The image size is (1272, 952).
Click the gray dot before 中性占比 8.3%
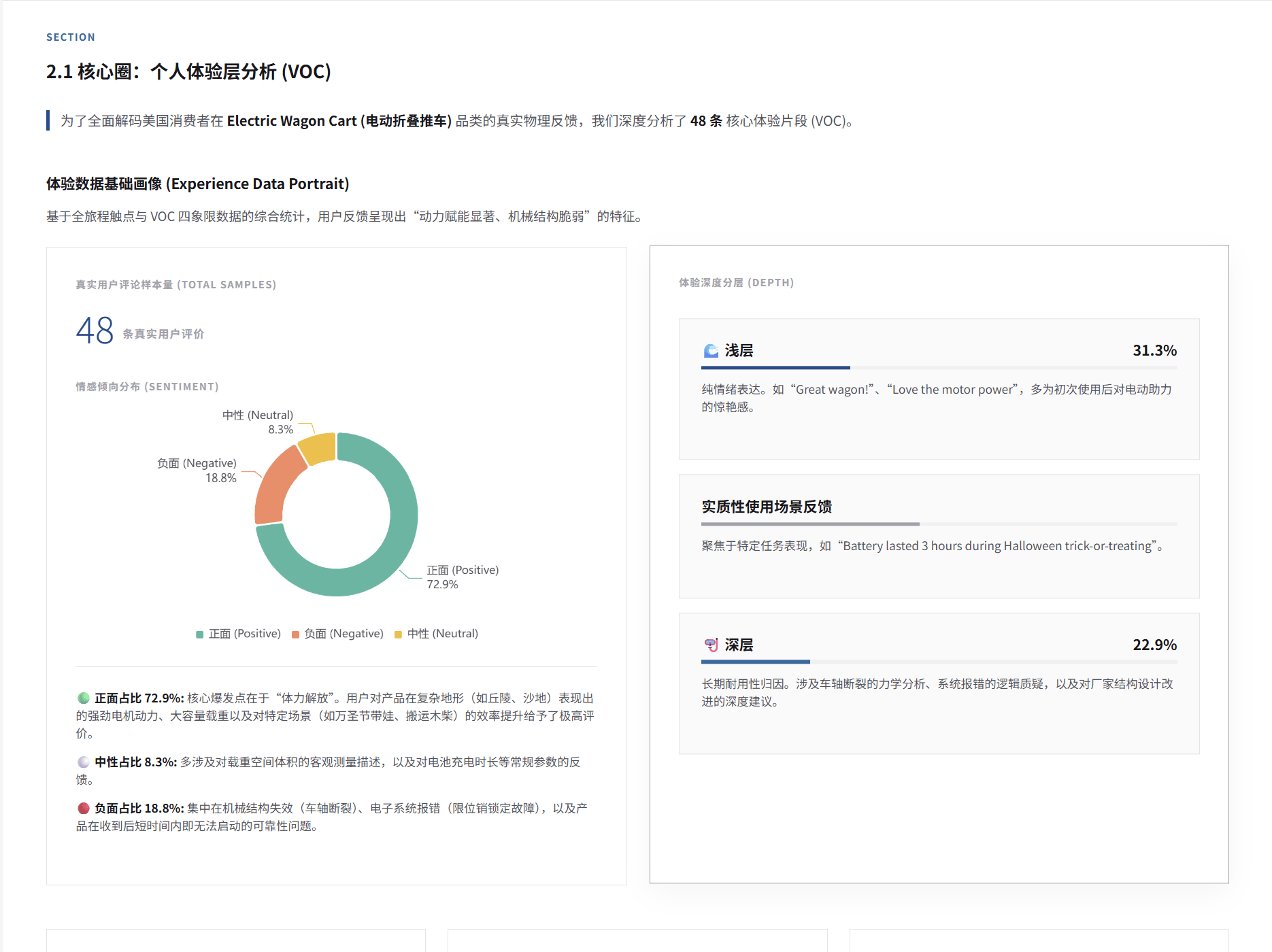pos(82,762)
